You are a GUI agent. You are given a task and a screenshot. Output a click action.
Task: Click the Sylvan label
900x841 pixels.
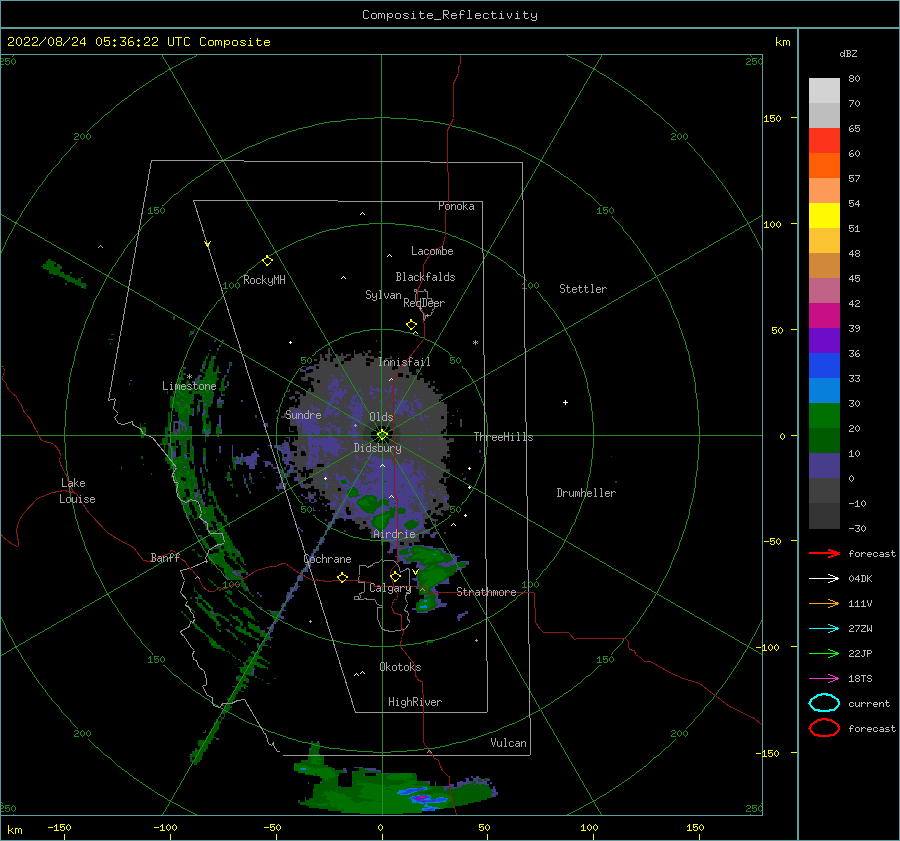coord(383,295)
